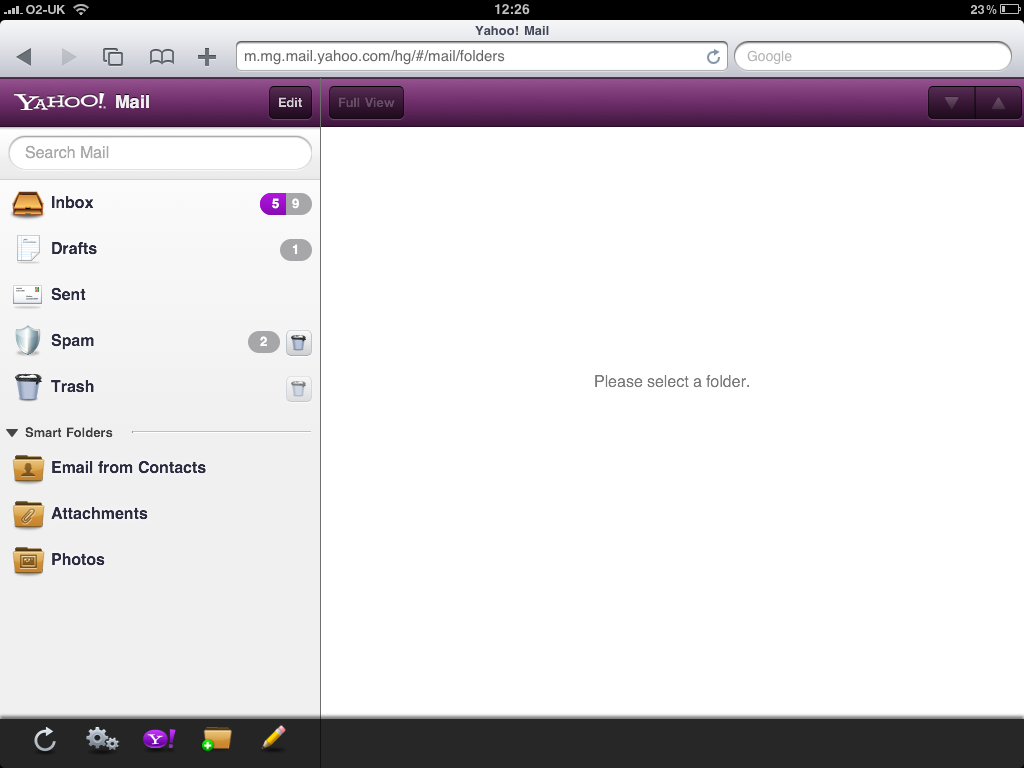1024x768 pixels.
Task: Open Email from Contacts folder
Action: pos(160,468)
